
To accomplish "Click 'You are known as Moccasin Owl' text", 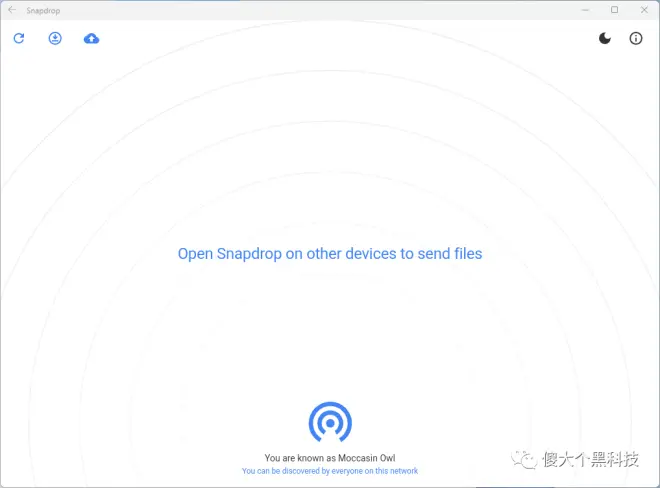I will point(330,458).
